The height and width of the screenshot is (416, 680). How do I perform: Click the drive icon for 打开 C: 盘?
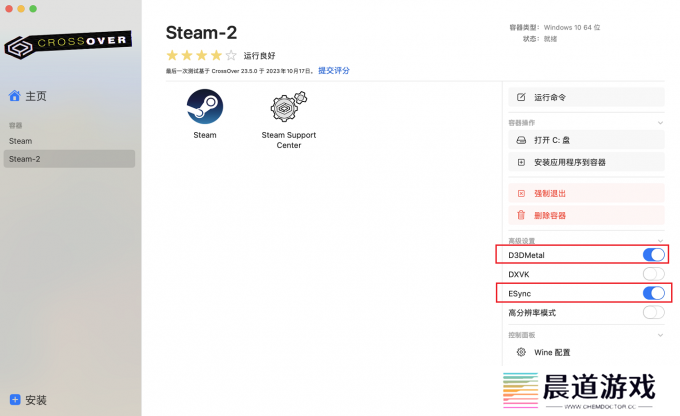(x=521, y=140)
